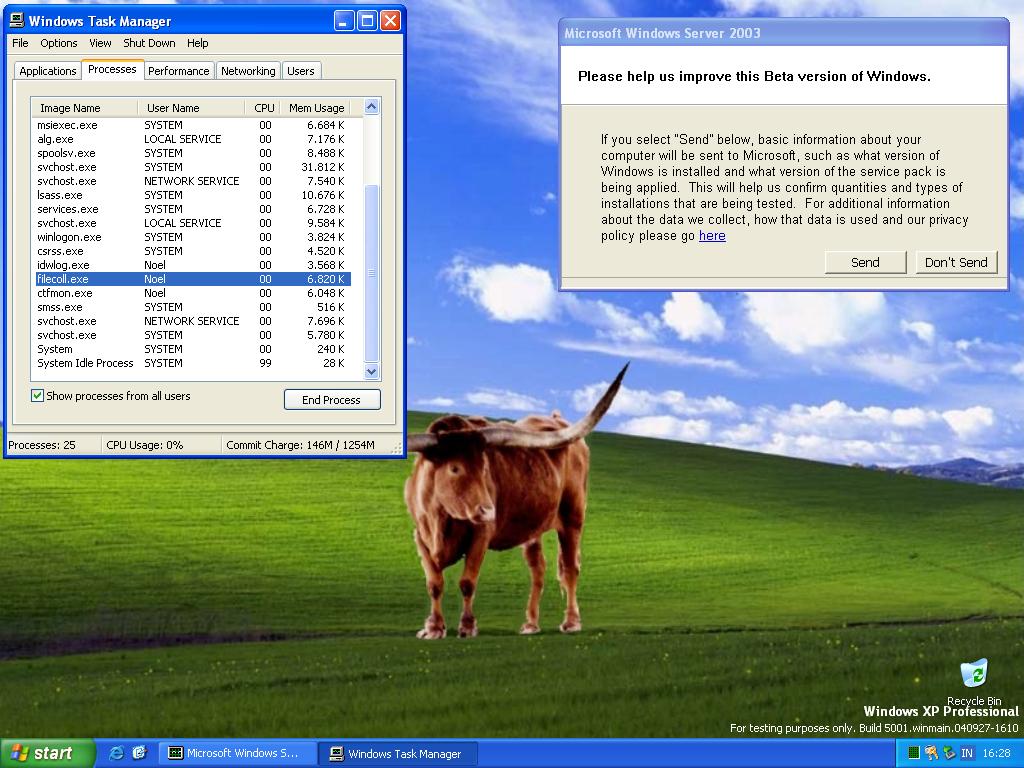Select the lsass.exe process
This screenshot has width=1024, height=768.
[x=193, y=195]
